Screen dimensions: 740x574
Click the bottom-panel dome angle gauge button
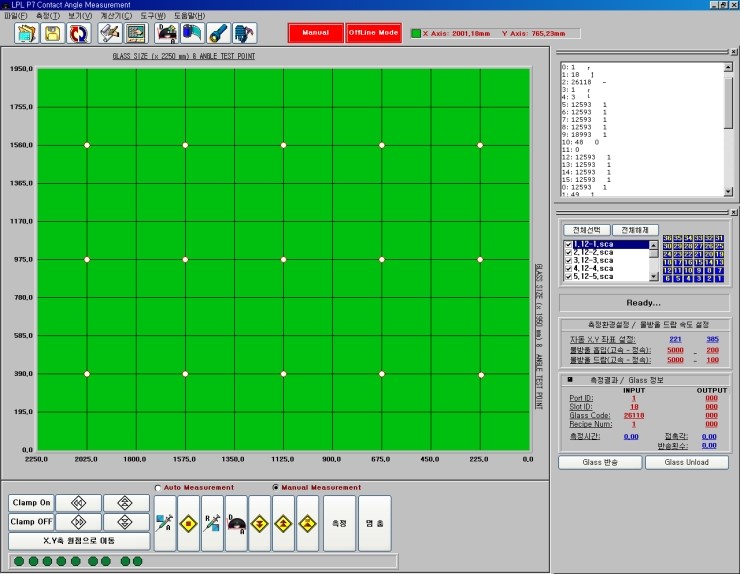pos(236,523)
